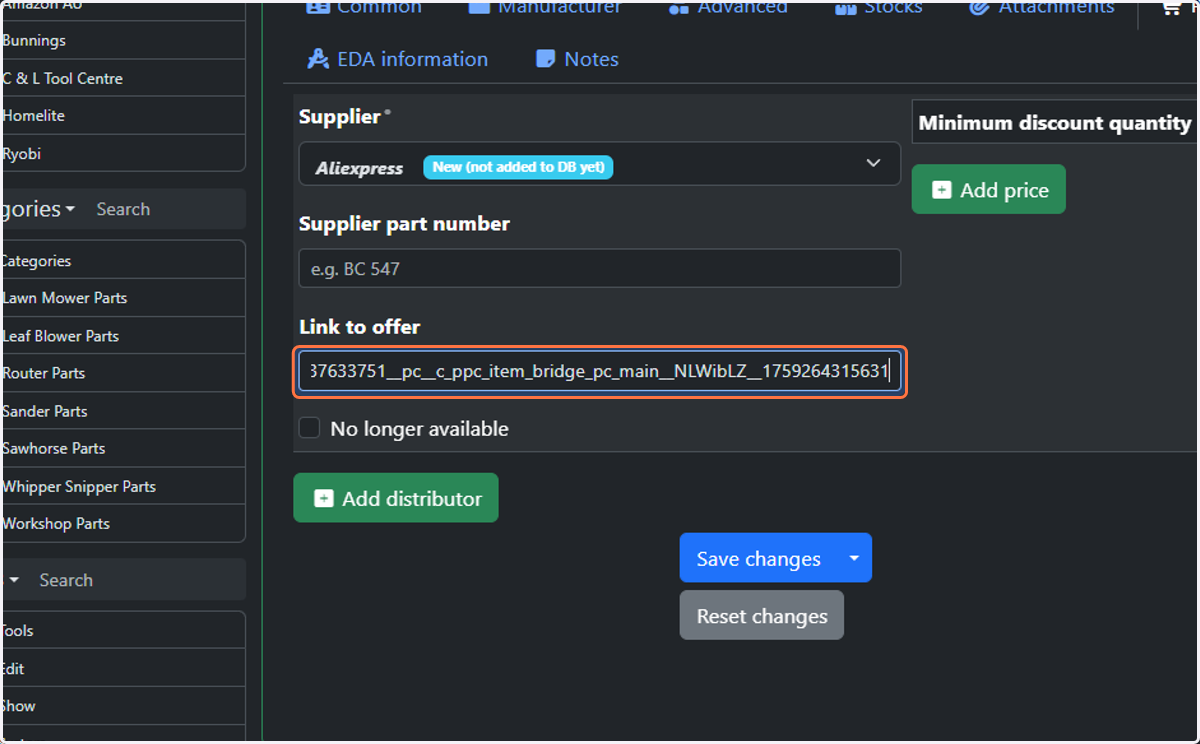
Task: Click the Add price button
Action: 988,189
